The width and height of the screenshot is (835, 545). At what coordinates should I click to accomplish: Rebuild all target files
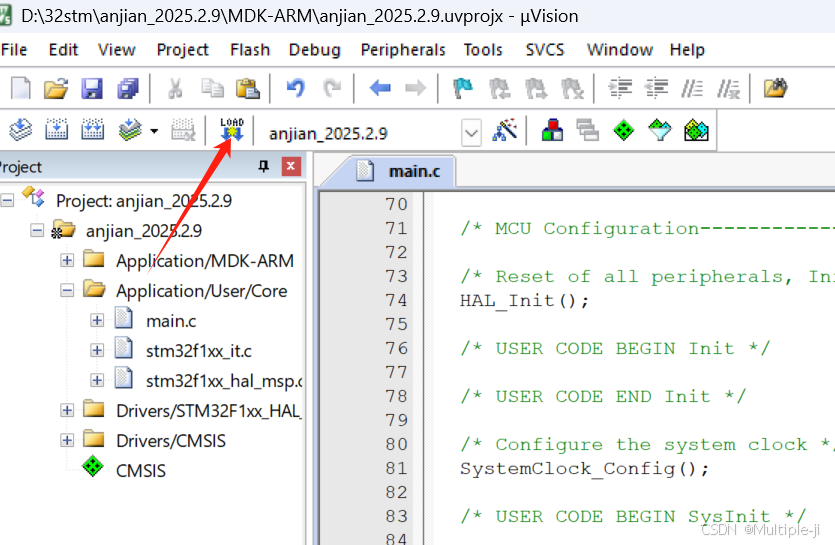point(93,130)
